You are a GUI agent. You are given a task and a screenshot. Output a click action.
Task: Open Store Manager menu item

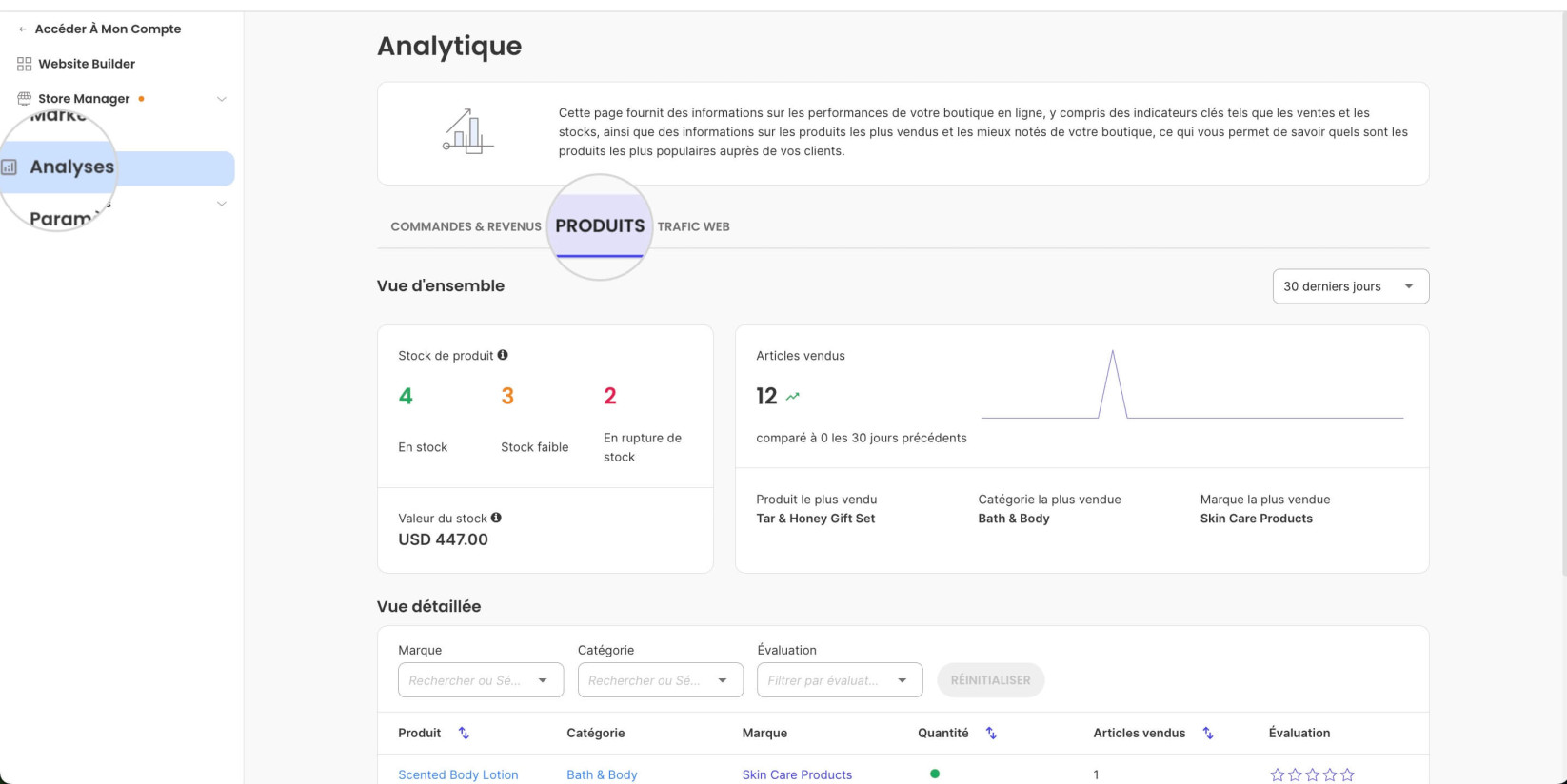pos(84,99)
